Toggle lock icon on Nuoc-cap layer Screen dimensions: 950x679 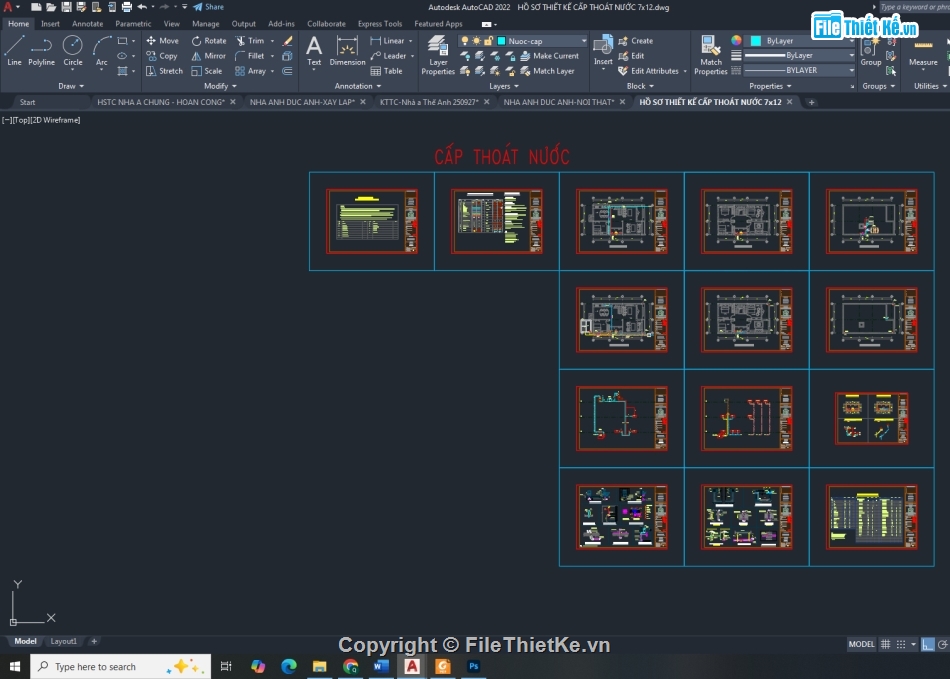487,41
